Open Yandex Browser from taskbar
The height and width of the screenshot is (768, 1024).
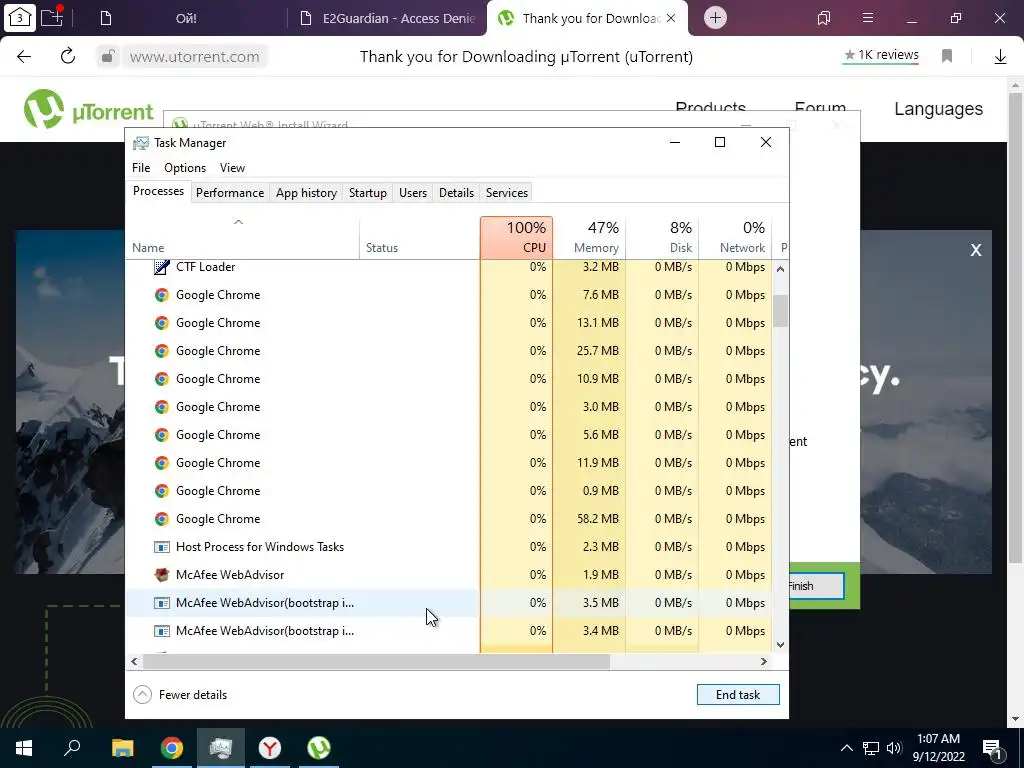click(x=269, y=748)
